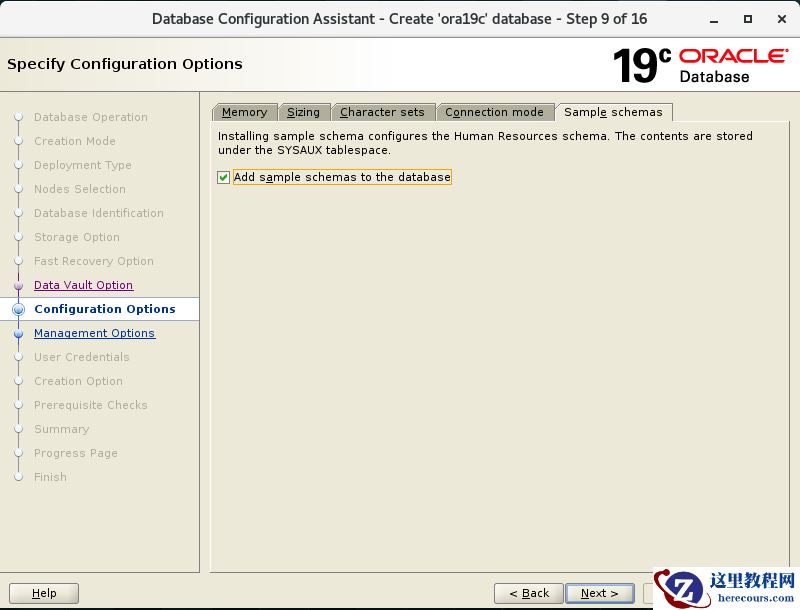This screenshot has width=800, height=610.
Task: Click the Database Identification step label
Action: [99, 213]
